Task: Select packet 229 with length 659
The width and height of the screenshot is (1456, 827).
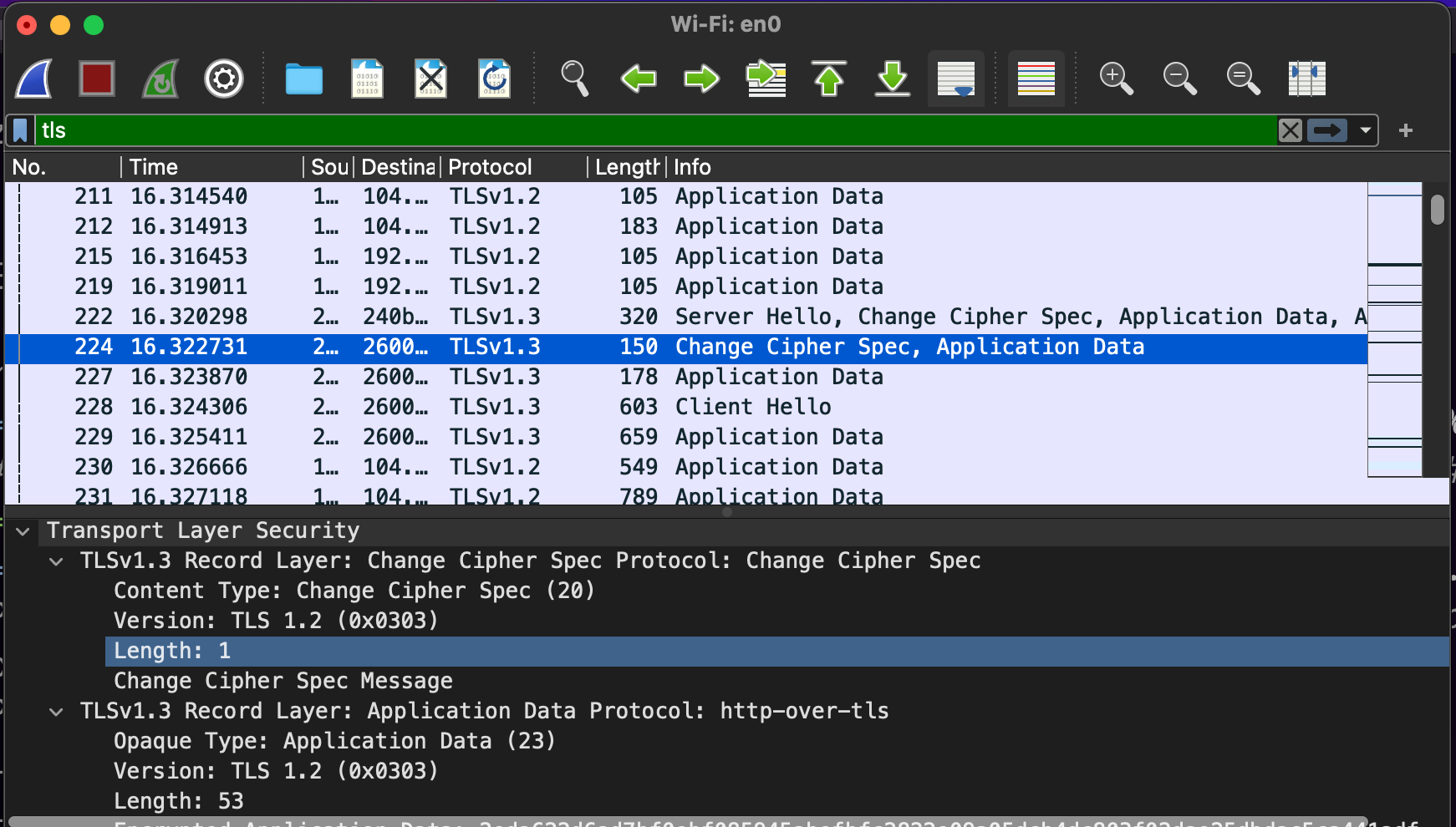Action: [686, 437]
